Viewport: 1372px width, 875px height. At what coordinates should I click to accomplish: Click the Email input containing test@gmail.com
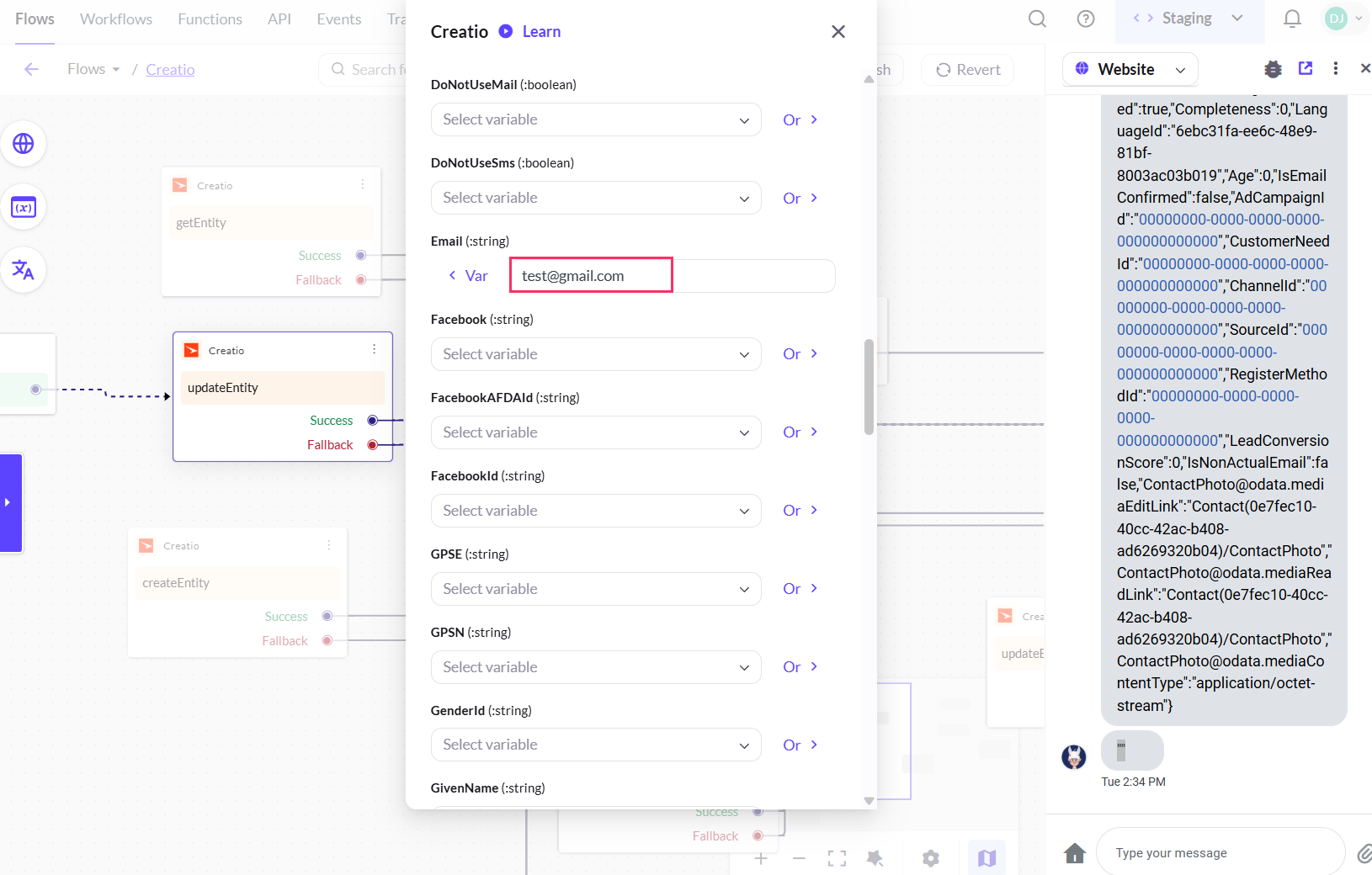[x=591, y=276]
